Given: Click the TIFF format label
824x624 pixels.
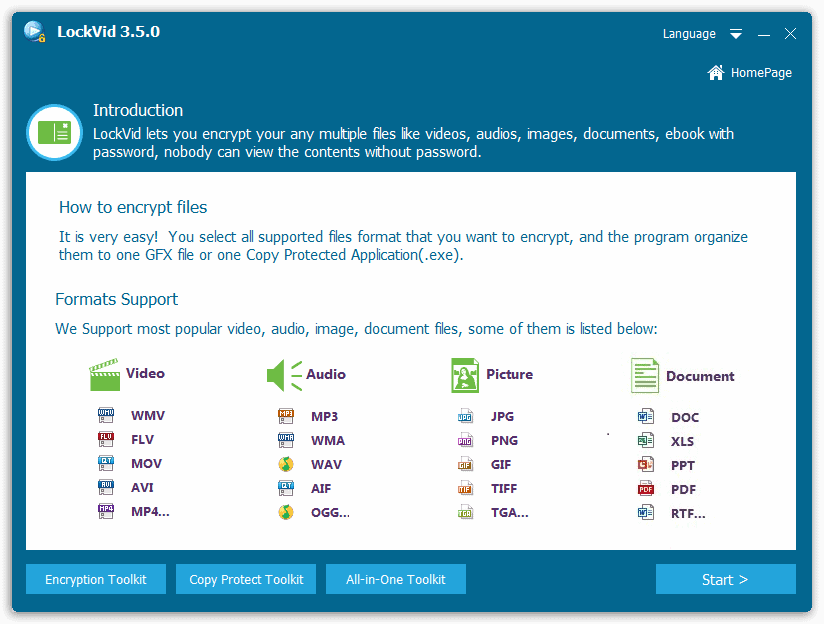Looking at the screenshot, I should point(504,489).
